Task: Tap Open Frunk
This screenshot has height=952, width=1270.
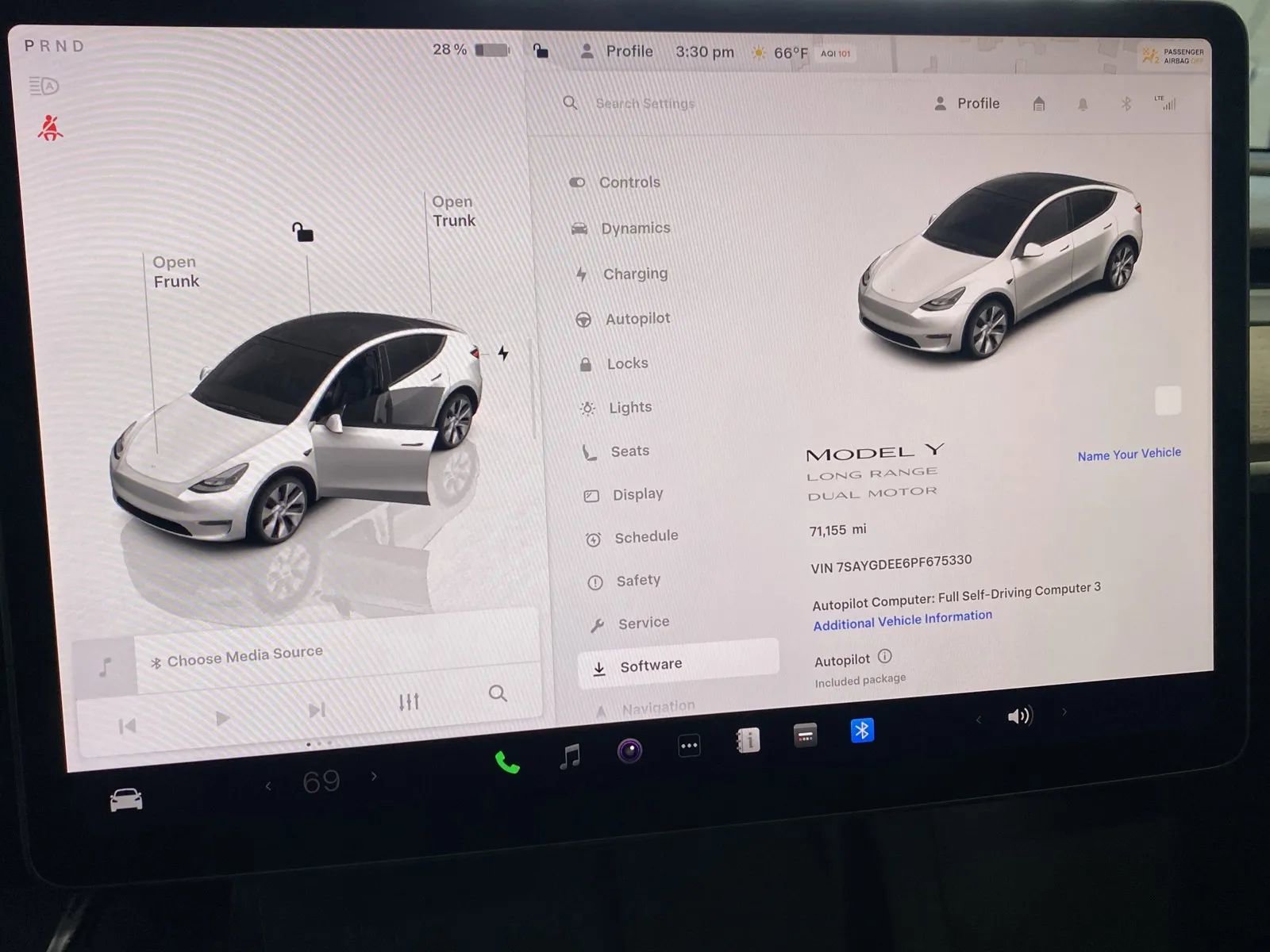Action: [175, 271]
